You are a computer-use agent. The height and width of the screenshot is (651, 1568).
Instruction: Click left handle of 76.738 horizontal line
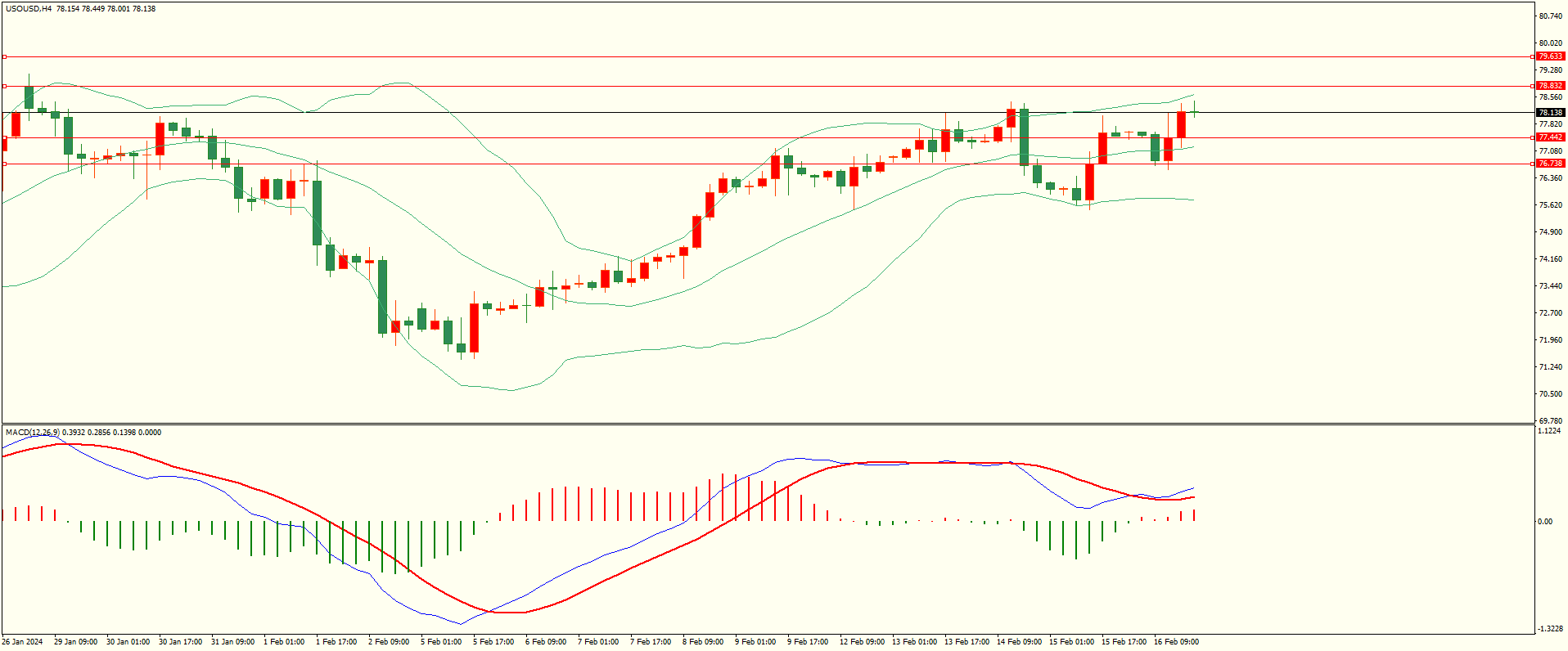(4, 164)
